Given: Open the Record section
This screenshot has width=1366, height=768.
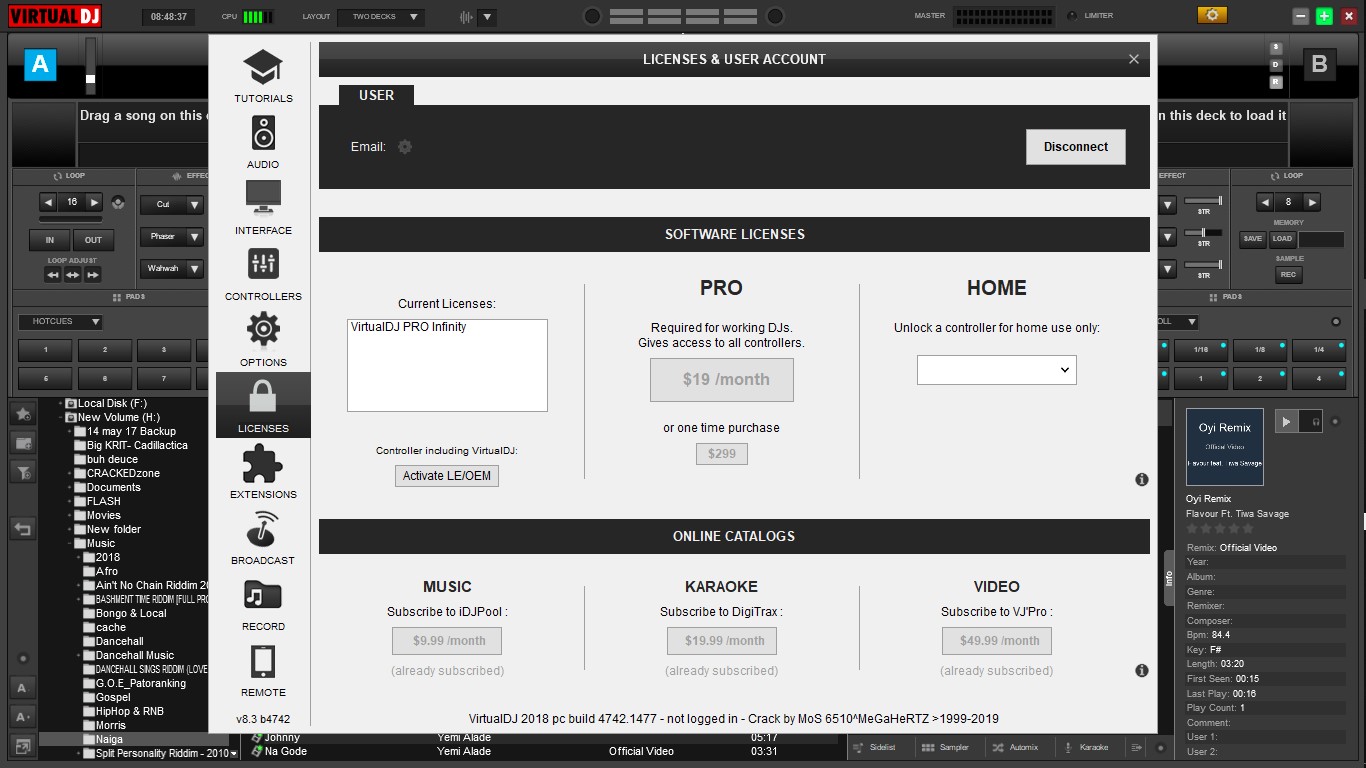Looking at the screenshot, I should 263,604.
